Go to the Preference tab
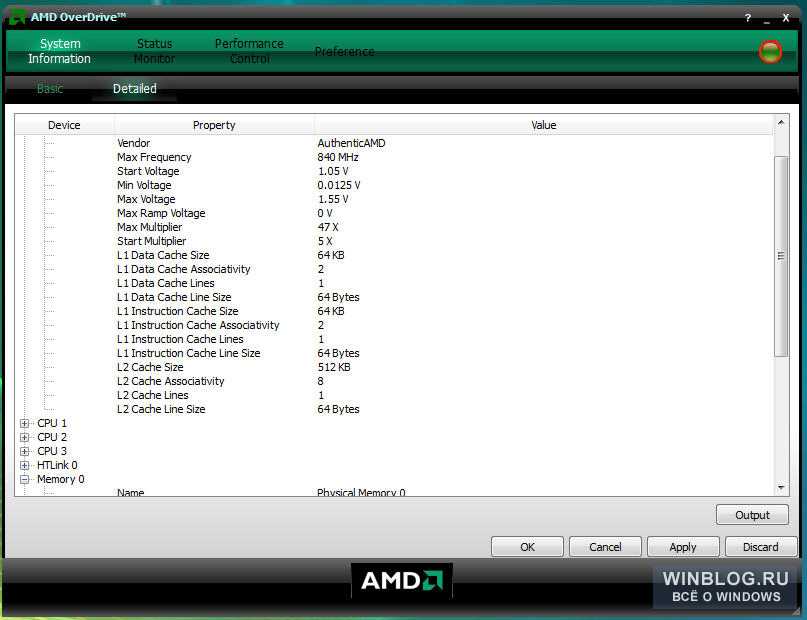 (344, 51)
